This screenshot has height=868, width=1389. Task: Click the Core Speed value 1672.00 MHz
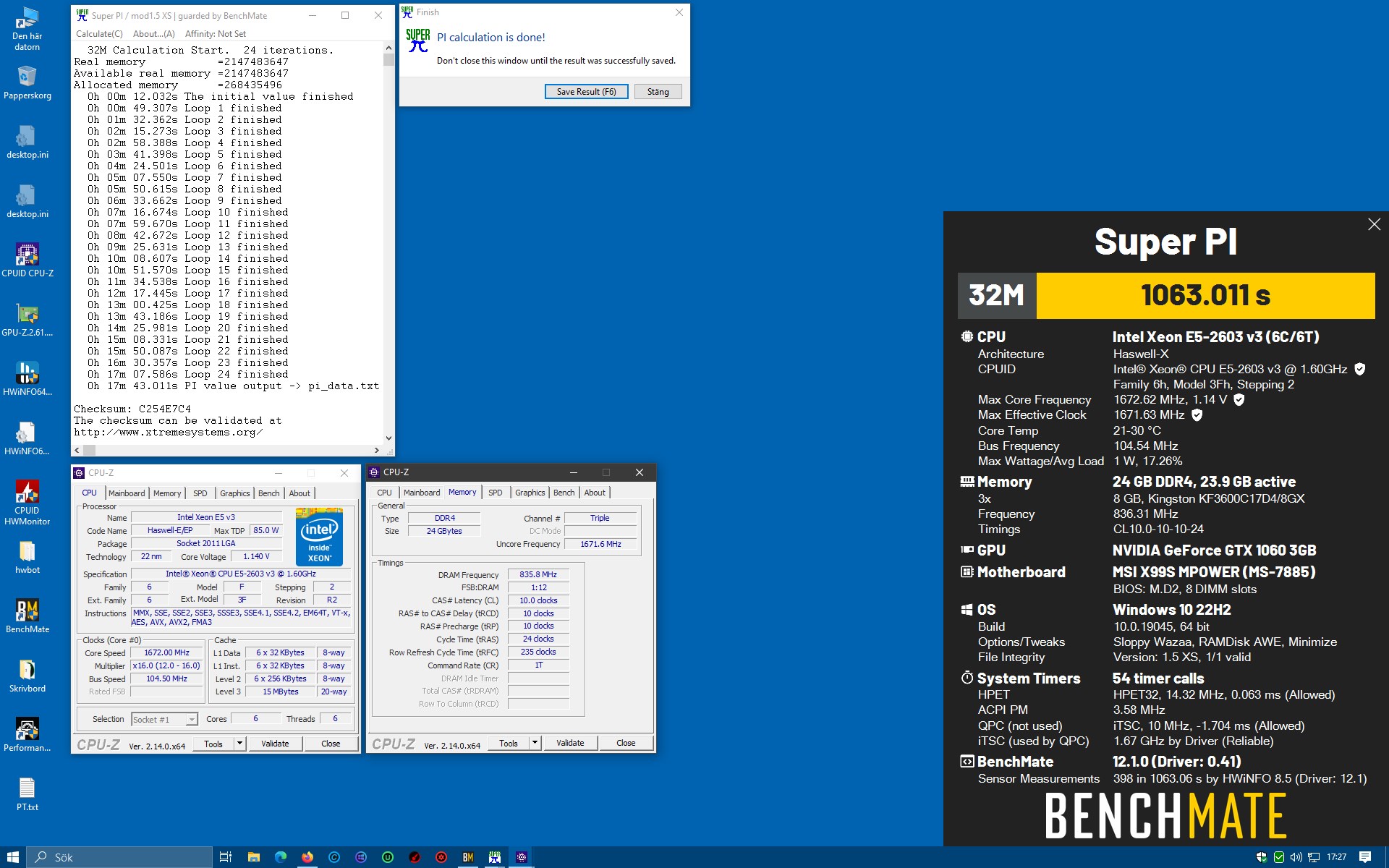[166, 652]
